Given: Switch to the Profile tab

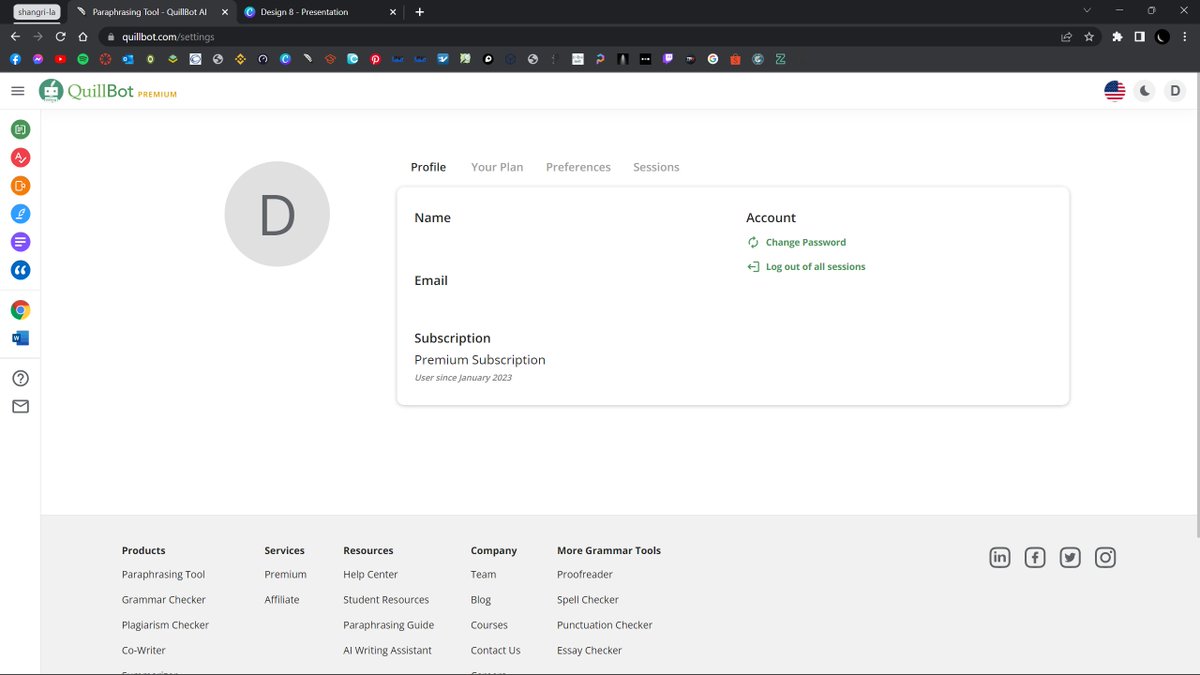Looking at the screenshot, I should click(428, 167).
